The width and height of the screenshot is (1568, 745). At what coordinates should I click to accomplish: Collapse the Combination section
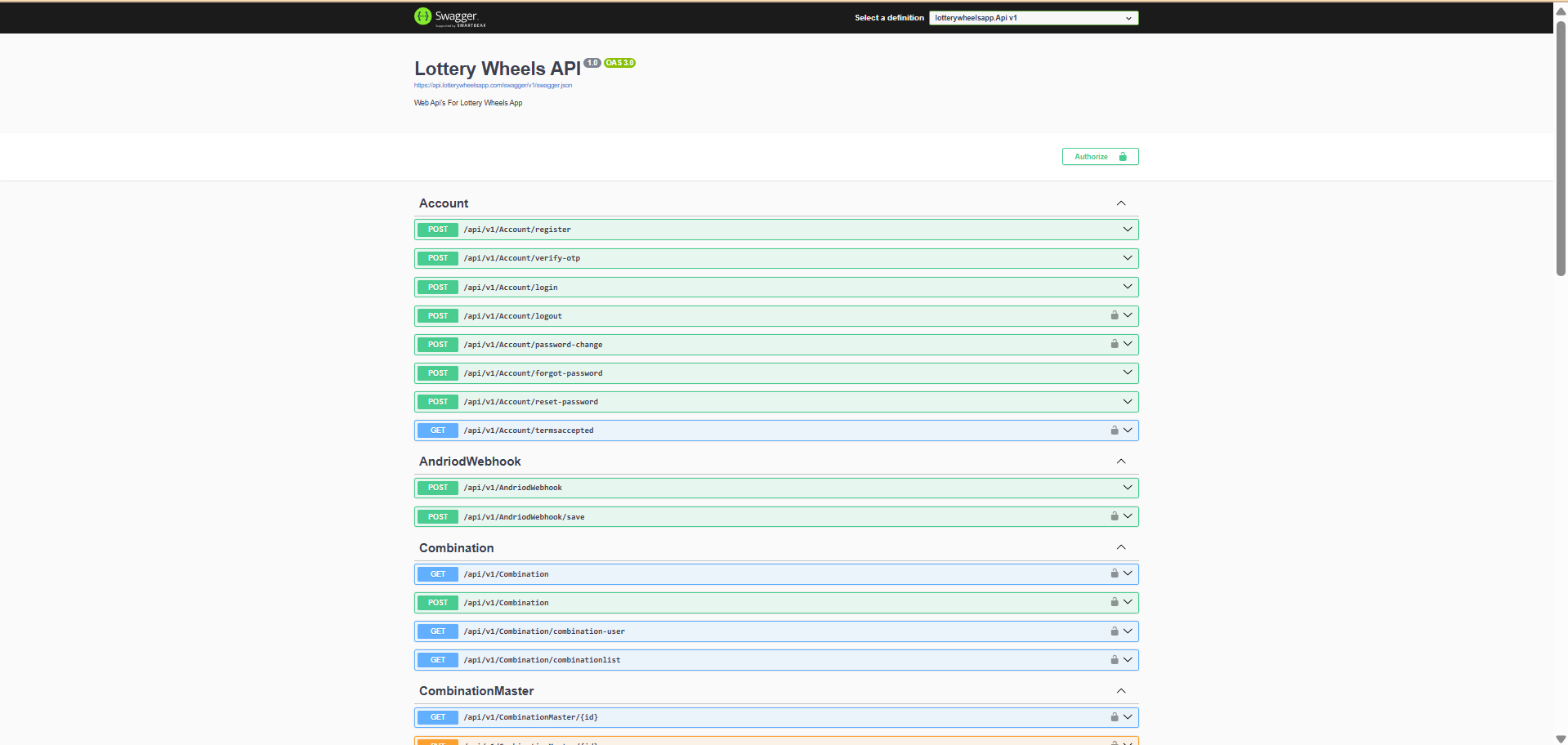1121,547
